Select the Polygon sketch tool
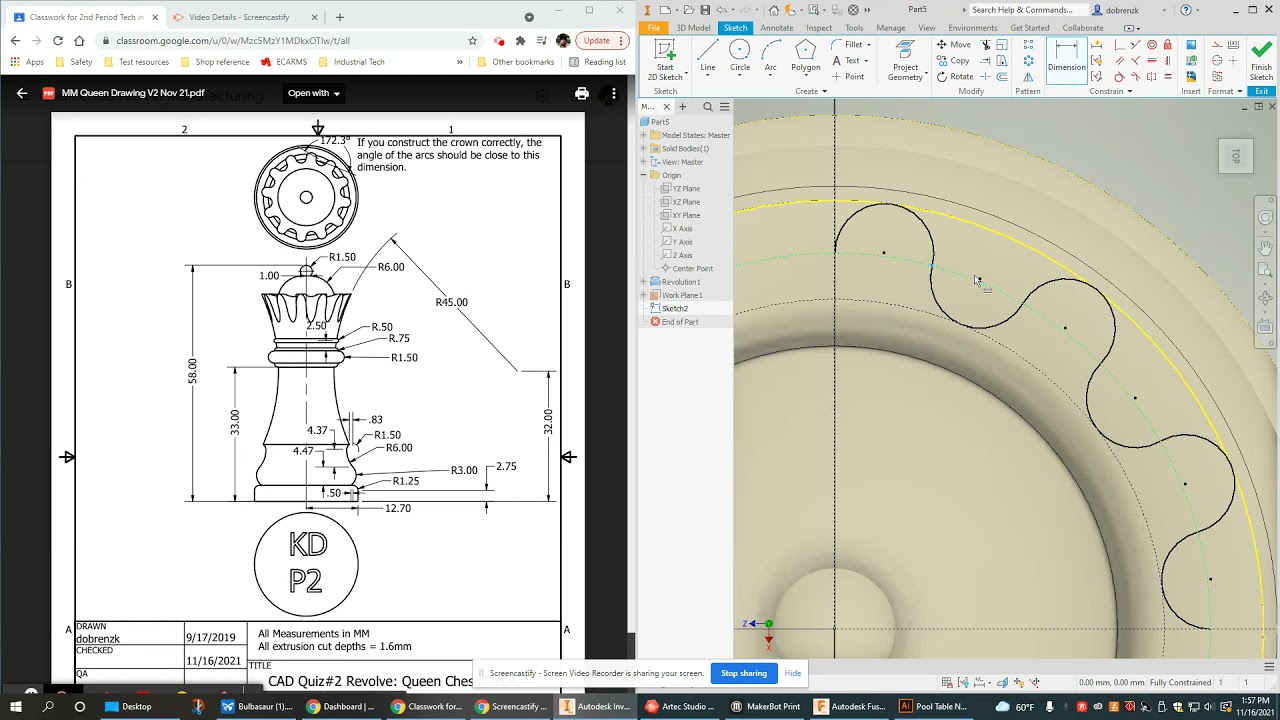1280x720 pixels. [x=806, y=56]
